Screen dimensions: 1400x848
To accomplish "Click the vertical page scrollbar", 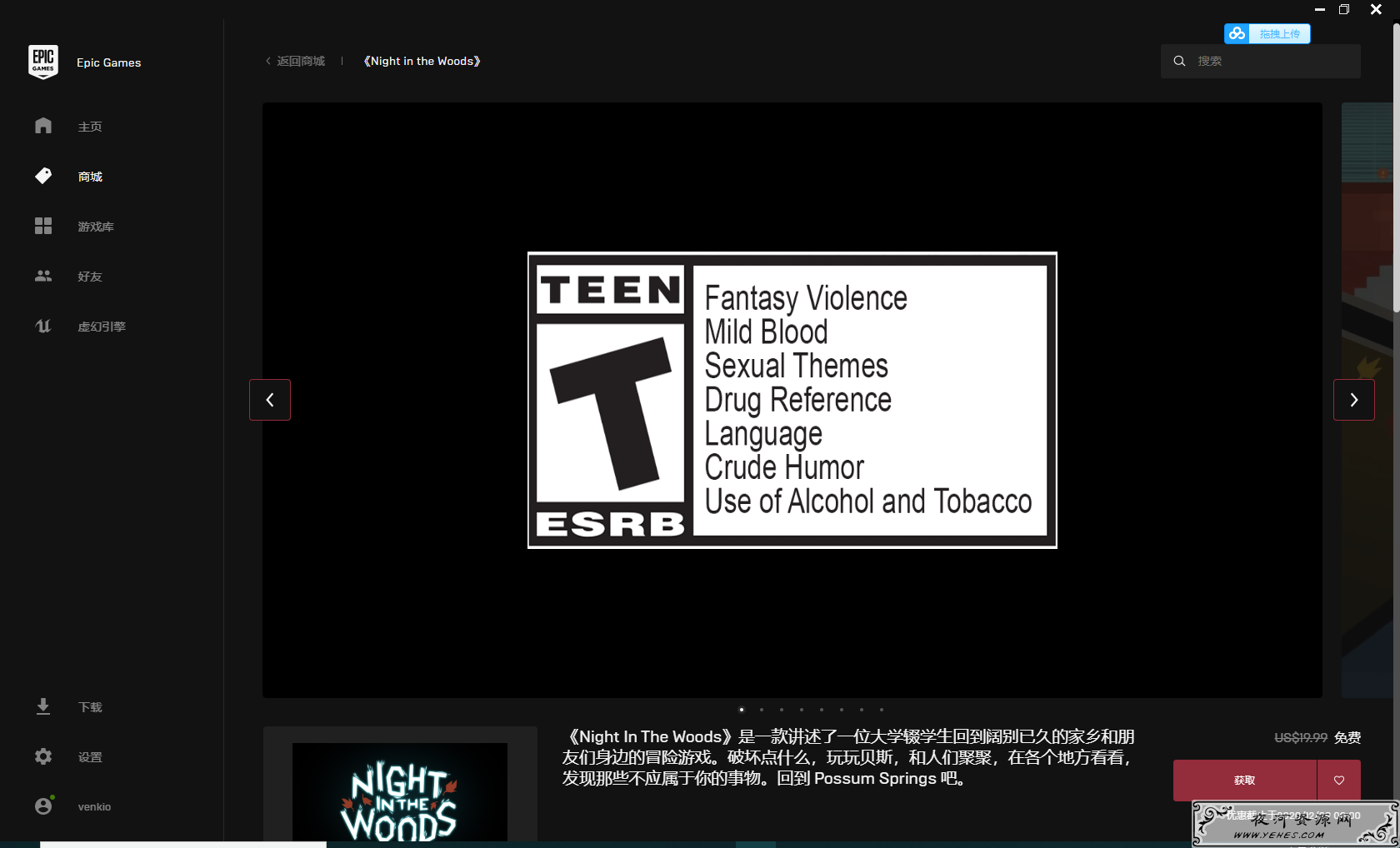I will tap(1396, 167).
